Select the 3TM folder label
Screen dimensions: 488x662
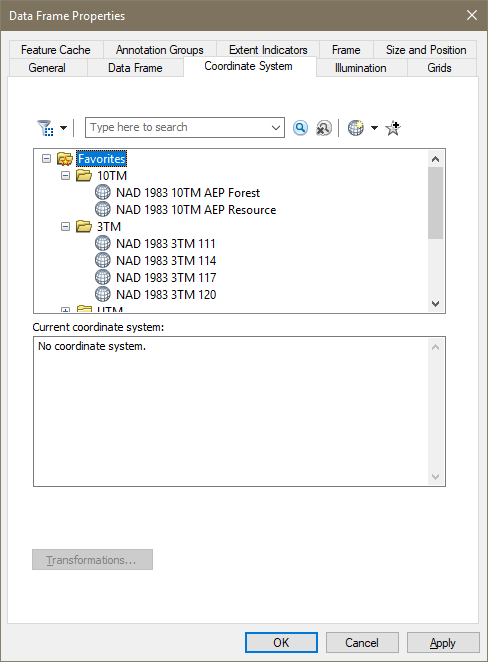click(109, 227)
